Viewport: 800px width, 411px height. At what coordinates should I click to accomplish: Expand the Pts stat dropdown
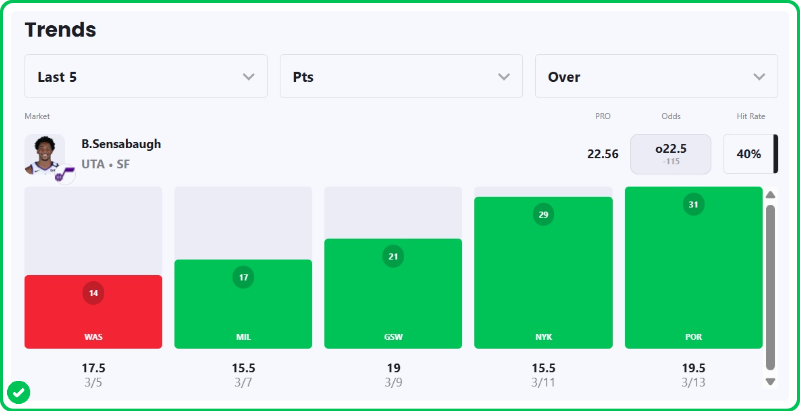click(401, 76)
